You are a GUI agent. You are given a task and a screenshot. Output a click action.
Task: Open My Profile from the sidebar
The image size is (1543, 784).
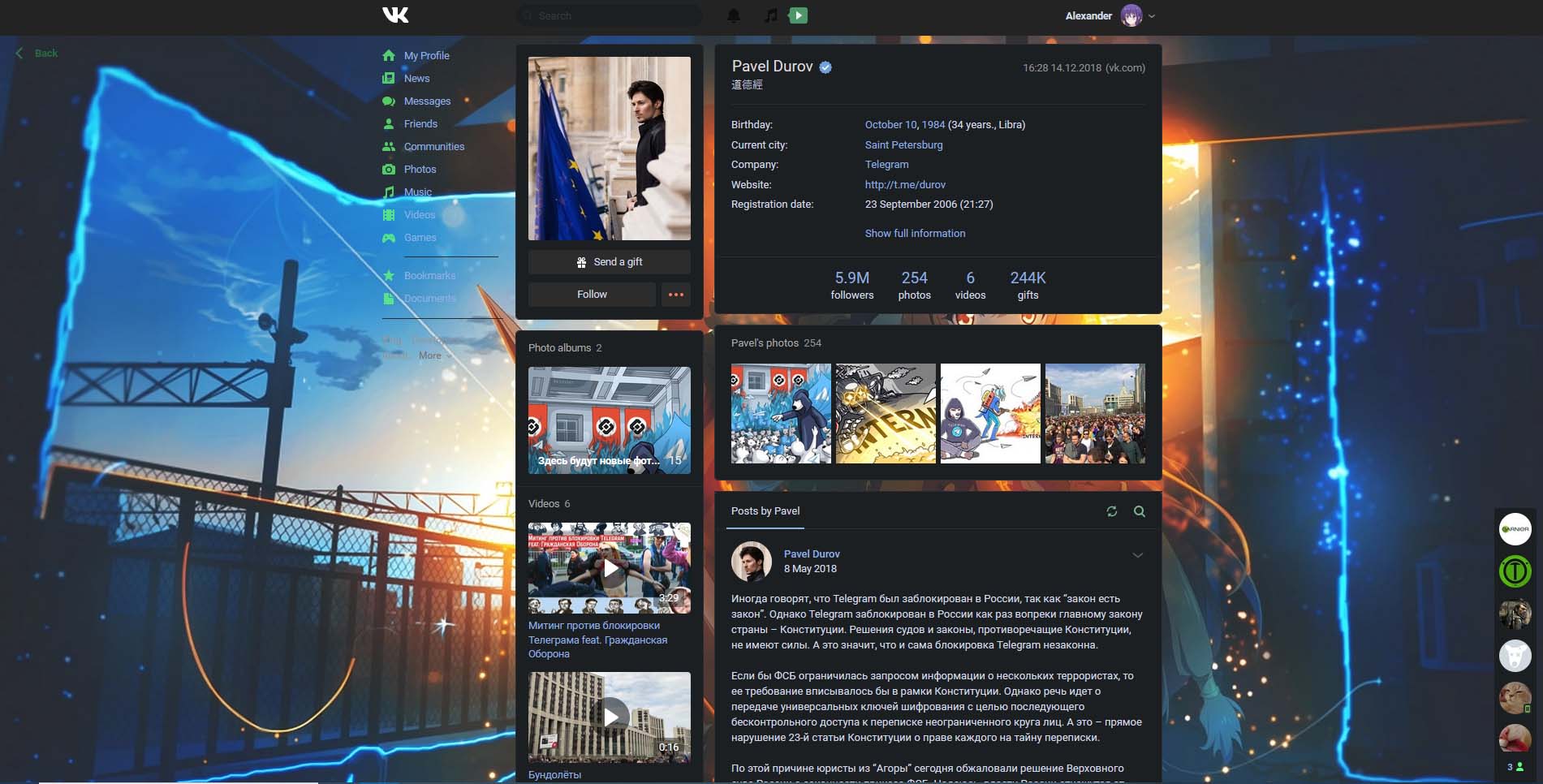(x=427, y=55)
